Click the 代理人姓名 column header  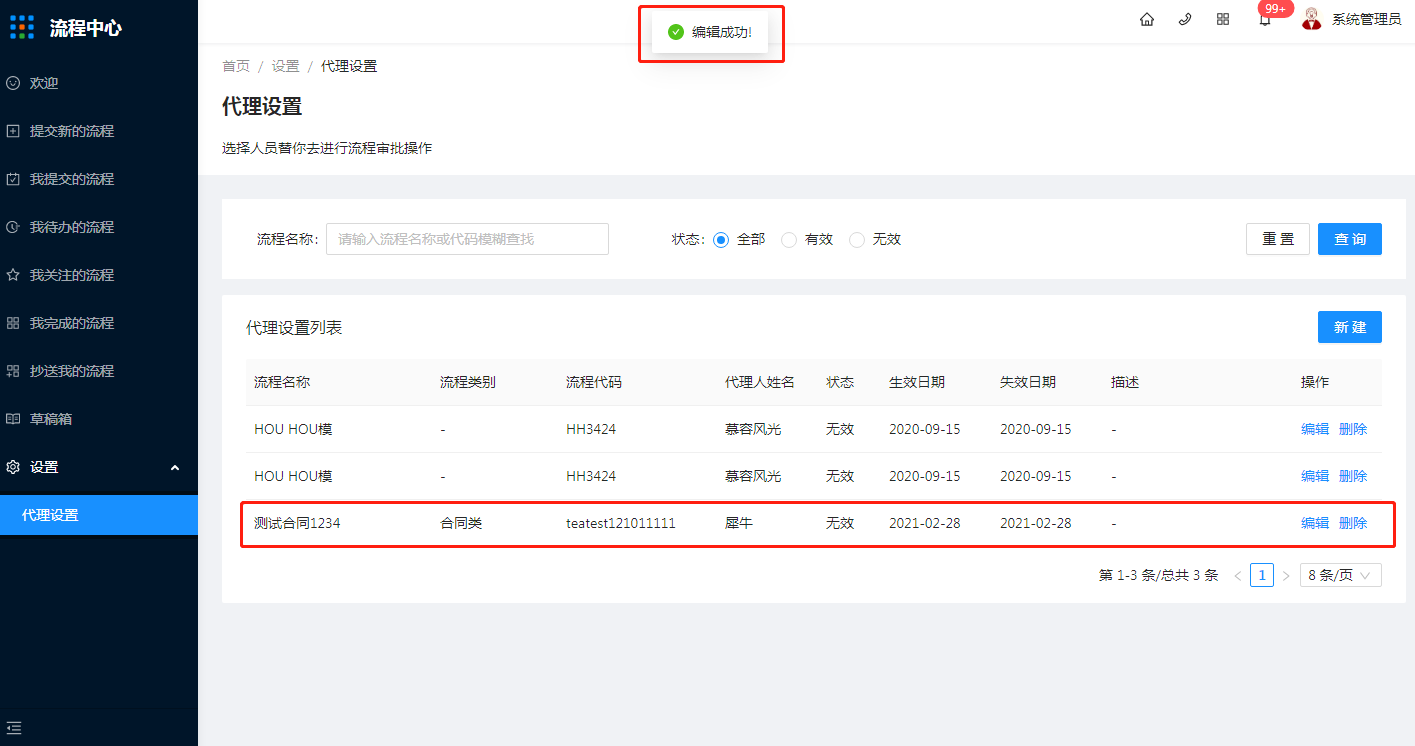click(760, 382)
